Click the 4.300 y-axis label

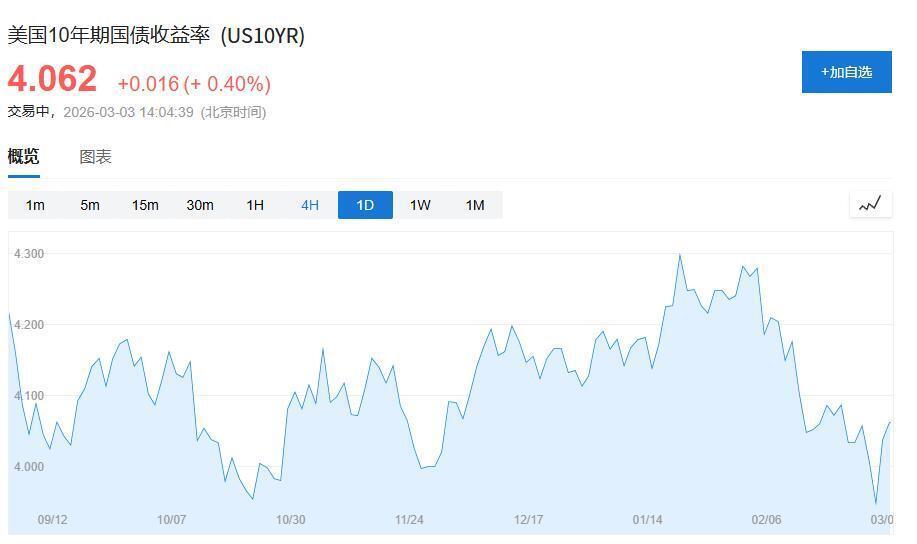[x=29, y=254]
